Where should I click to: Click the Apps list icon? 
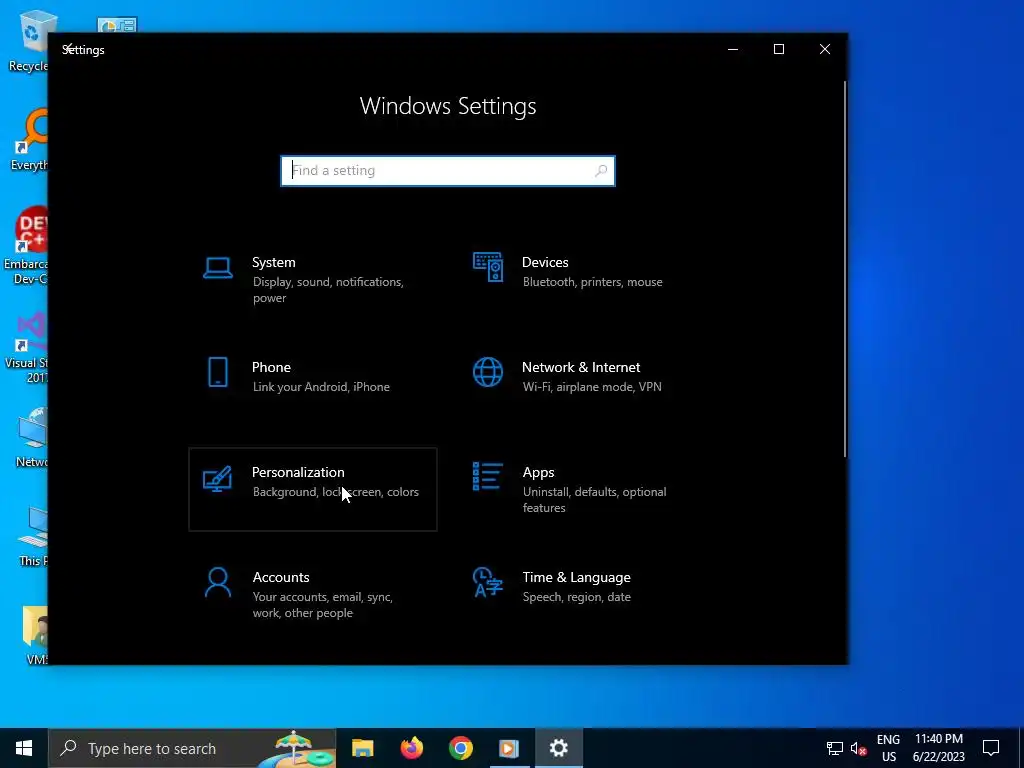click(x=488, y=476)
